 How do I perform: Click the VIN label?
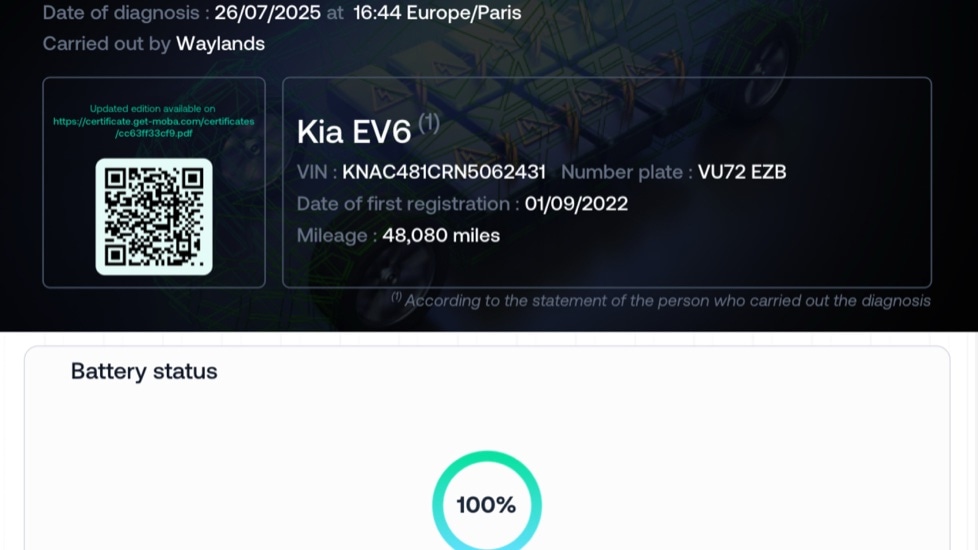pos(316,172)
